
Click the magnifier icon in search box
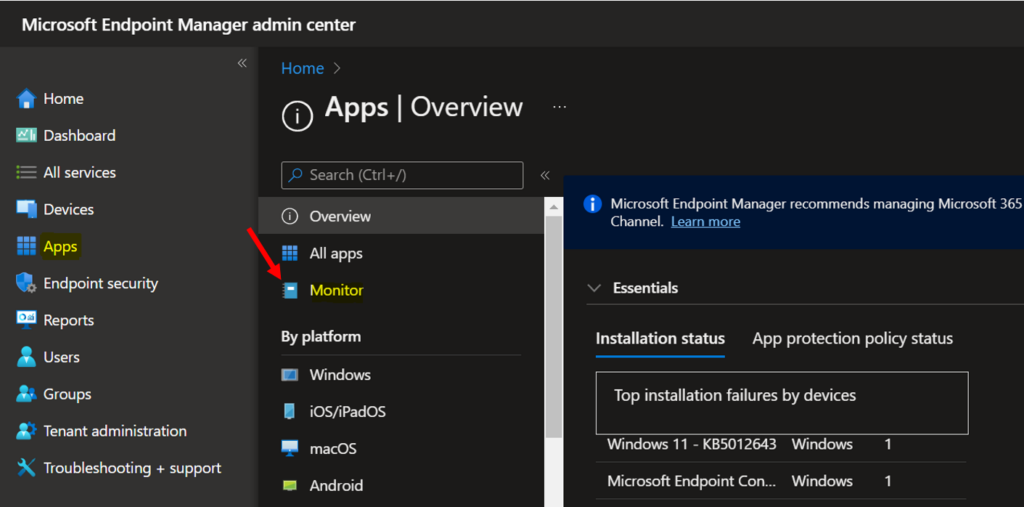(296, 175)
